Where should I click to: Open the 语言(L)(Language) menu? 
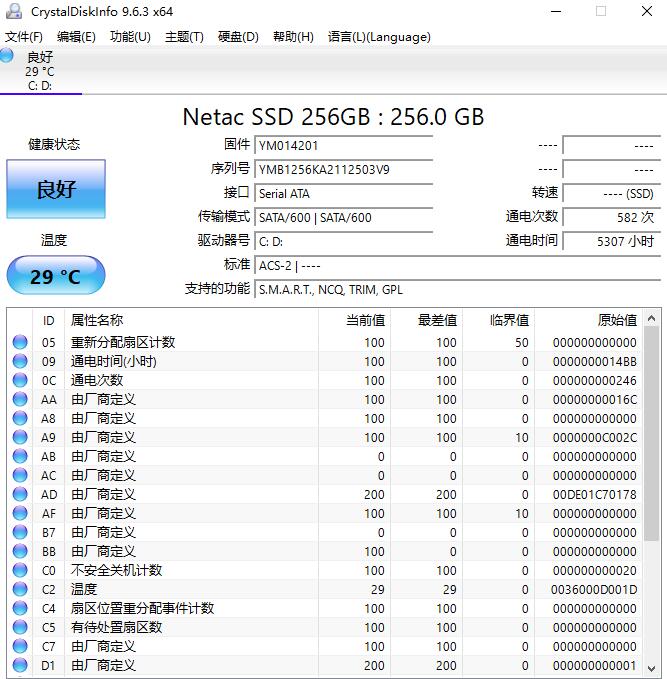coord(379,37)
